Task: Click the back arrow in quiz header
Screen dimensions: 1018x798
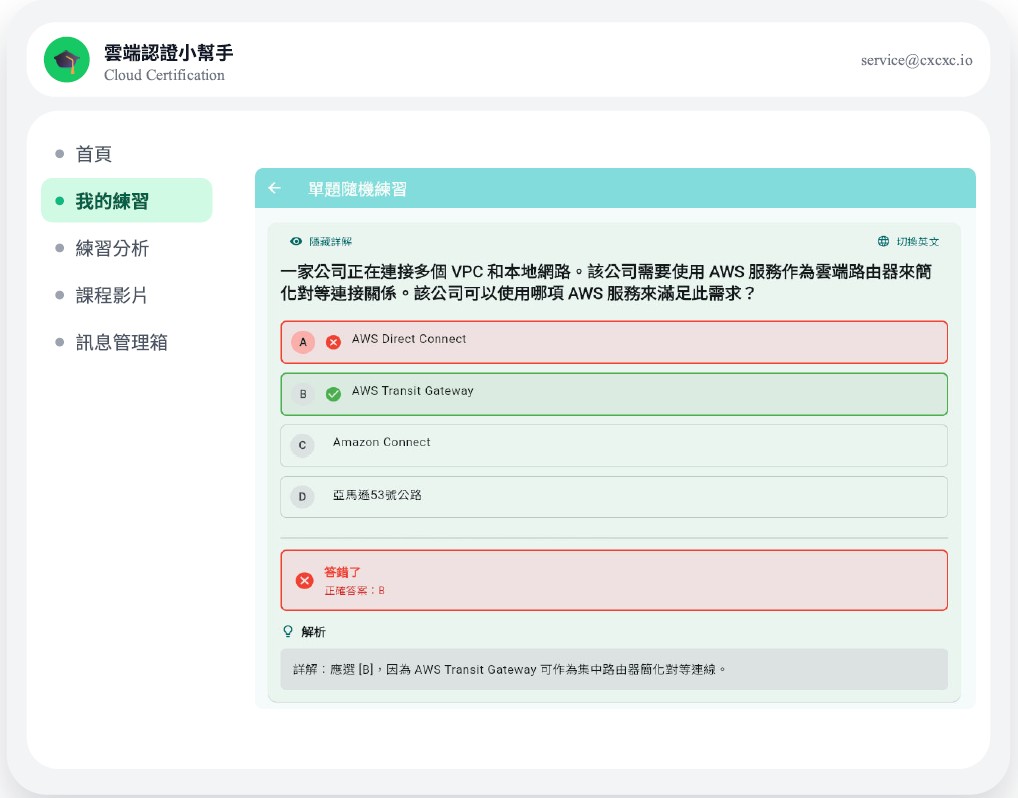Action: coord(275,188)
